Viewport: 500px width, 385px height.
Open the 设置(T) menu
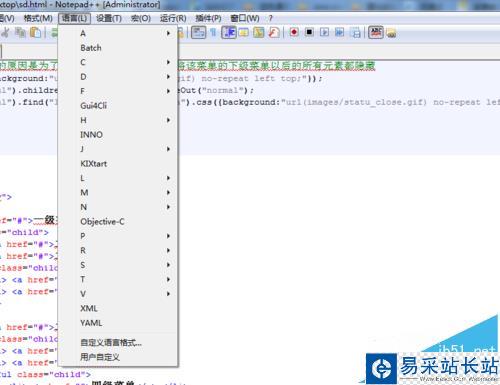[109, 18]
